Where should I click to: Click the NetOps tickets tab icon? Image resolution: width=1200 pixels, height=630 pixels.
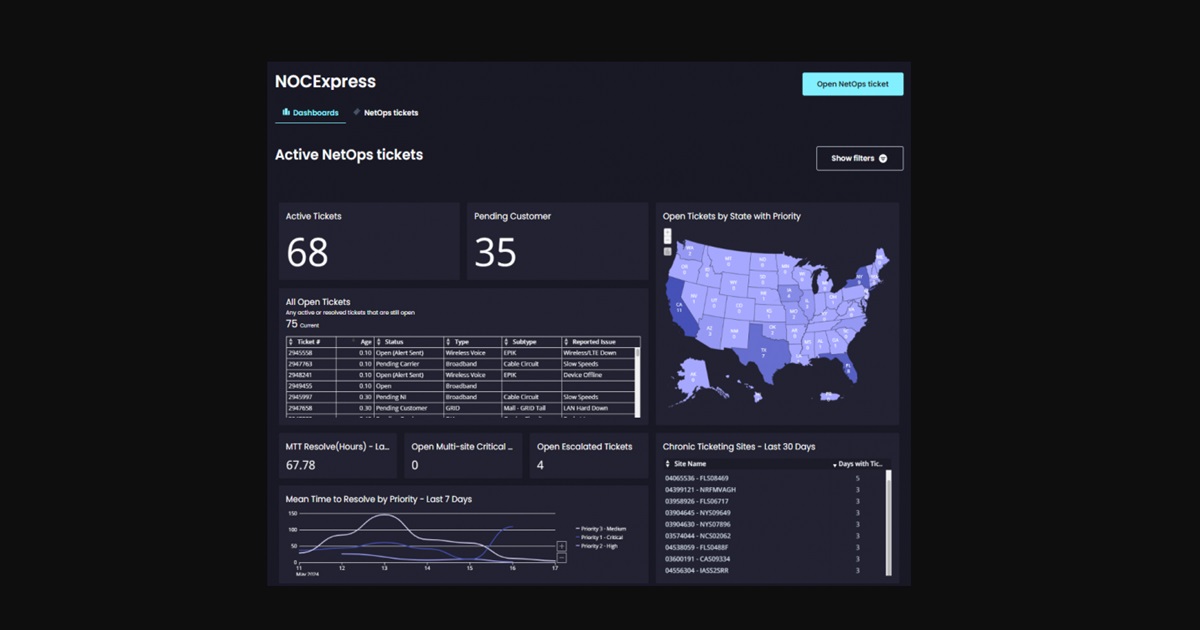pos(357,112)
